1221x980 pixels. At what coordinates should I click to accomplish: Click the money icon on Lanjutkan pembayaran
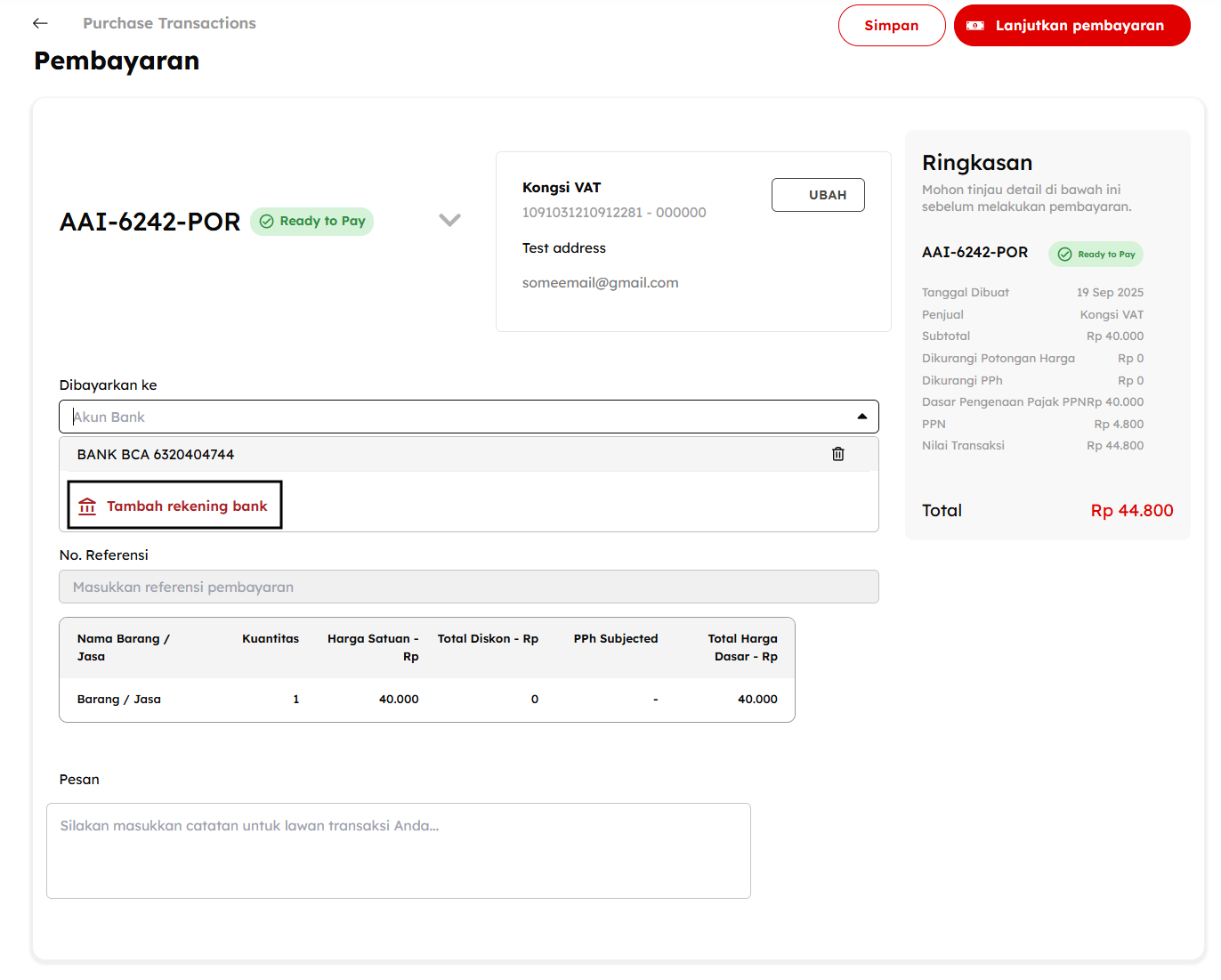975,26
